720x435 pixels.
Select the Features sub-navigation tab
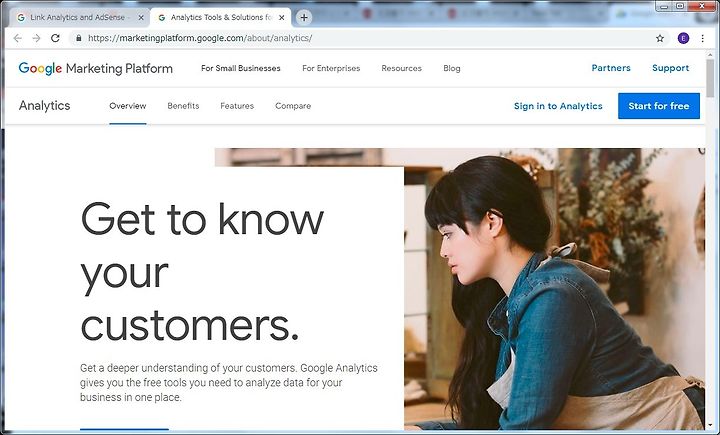[x=237, y=106]
